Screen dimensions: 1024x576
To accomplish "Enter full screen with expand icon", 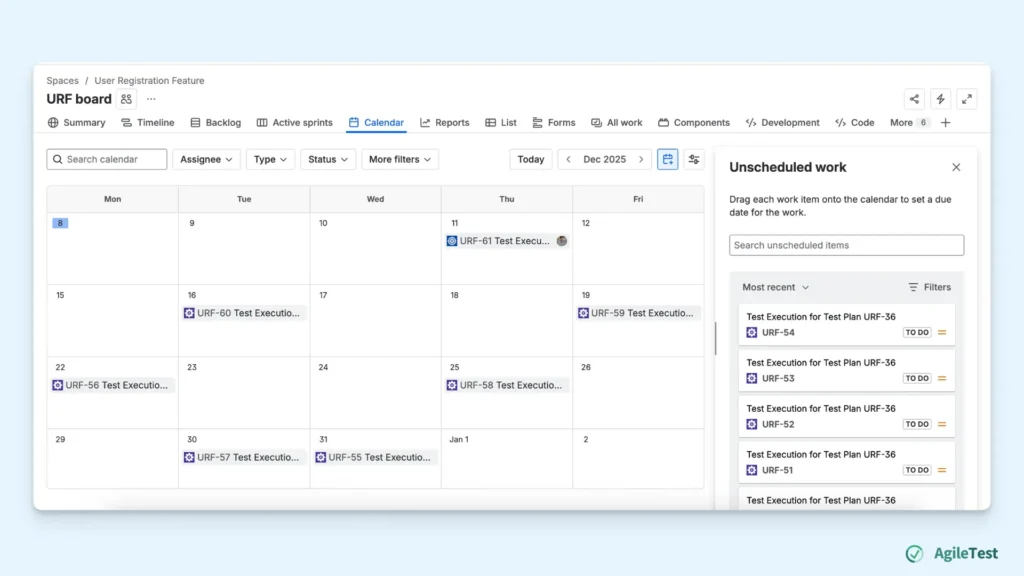I will coord(967,99).
